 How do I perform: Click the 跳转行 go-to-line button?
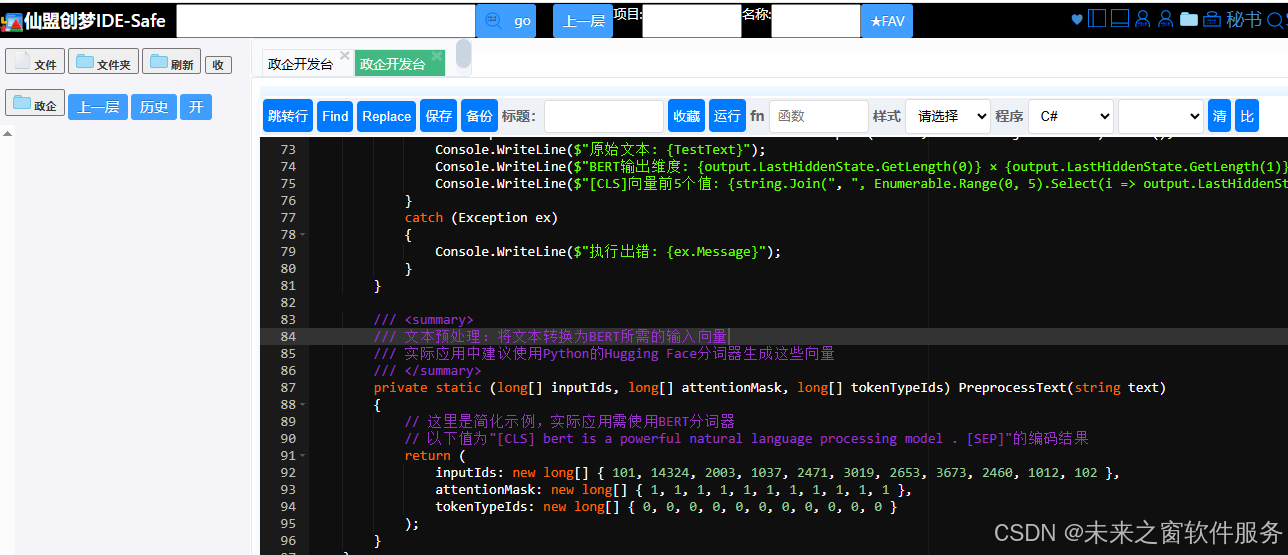288,116
